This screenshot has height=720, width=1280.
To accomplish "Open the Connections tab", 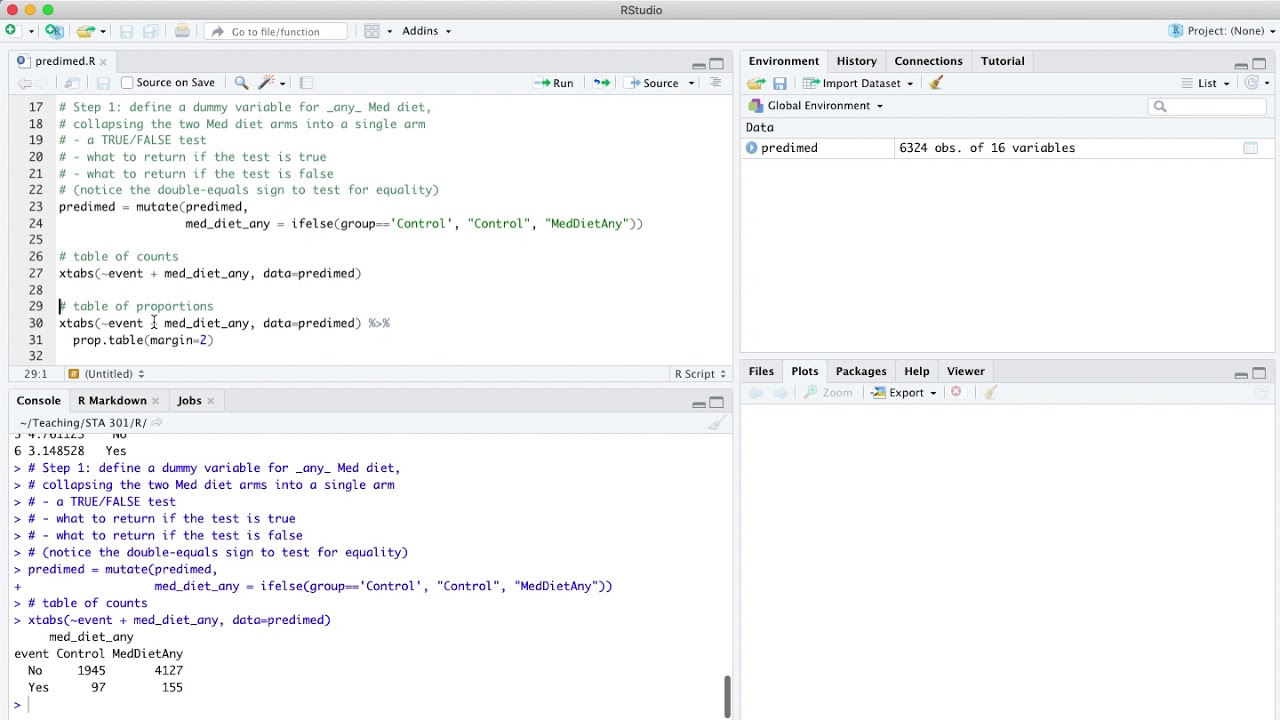I will click(x=928, y=61).
